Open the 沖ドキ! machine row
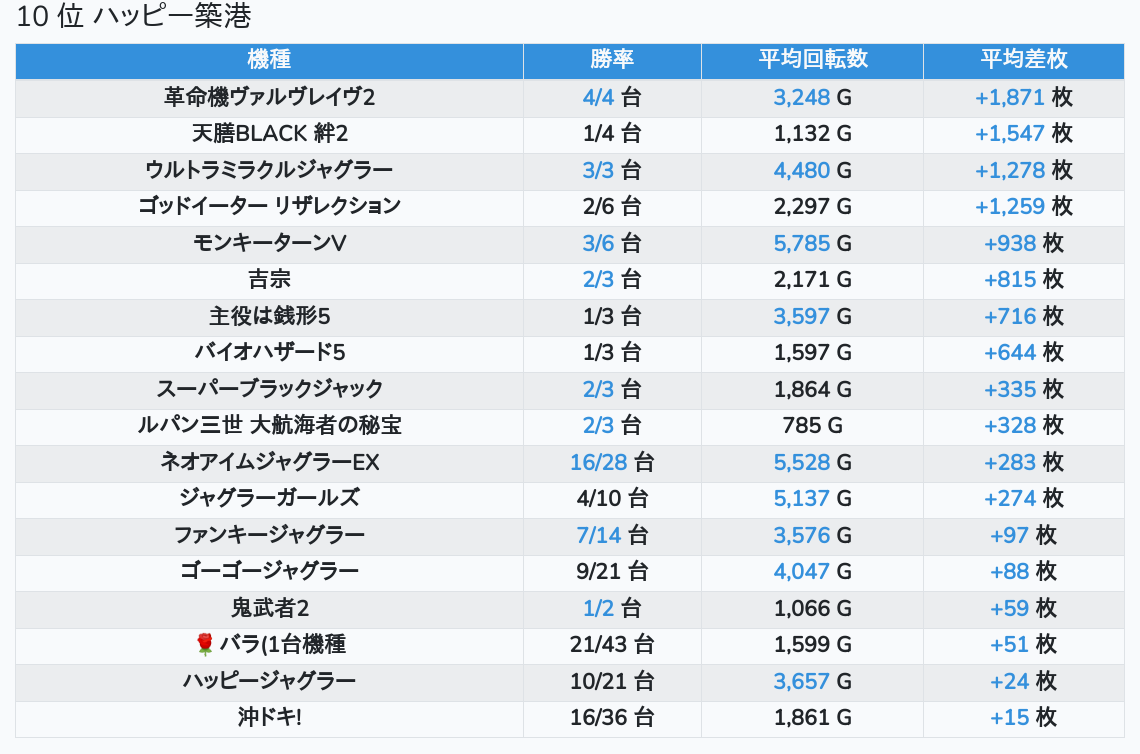 [x=269, y=718]
